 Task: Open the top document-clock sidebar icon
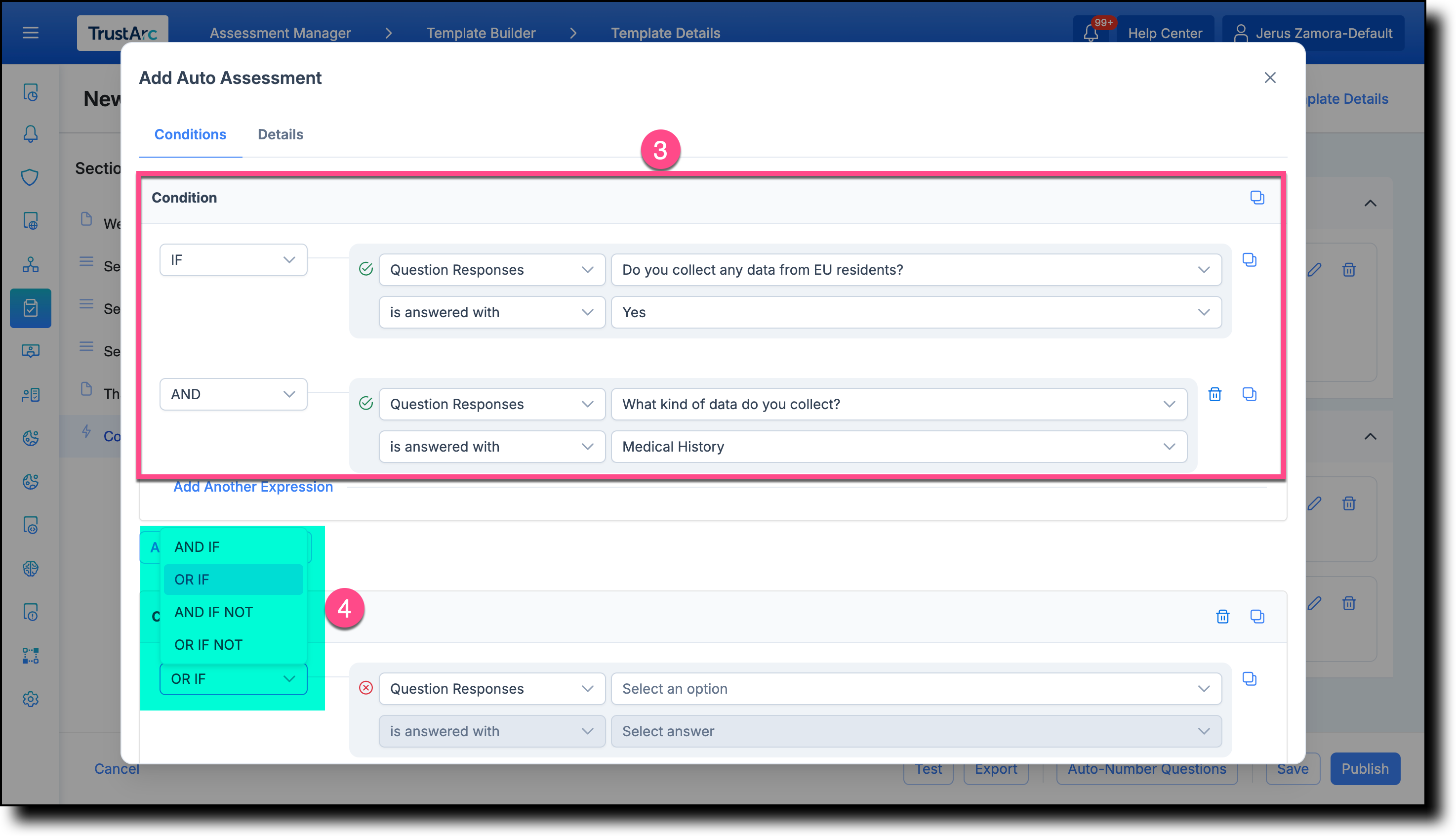pyautogui.click(x=31, y=92)
